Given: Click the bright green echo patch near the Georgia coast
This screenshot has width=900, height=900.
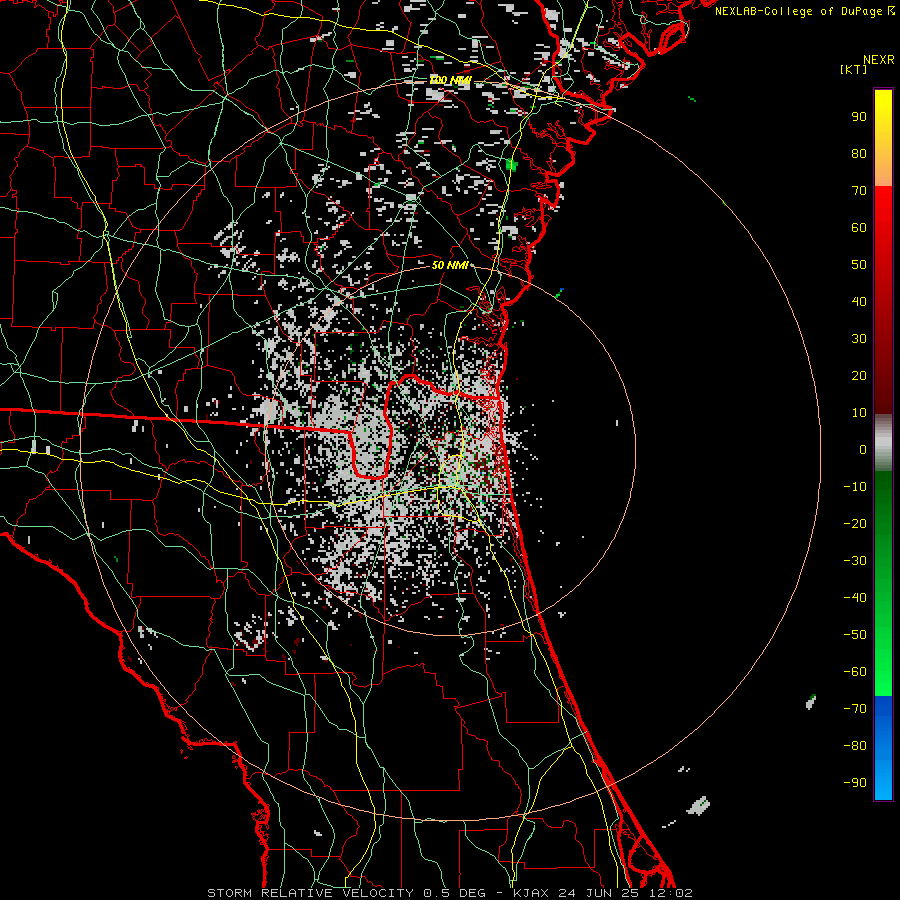Looking at the screenshot, I should click(x=511, y=165).
